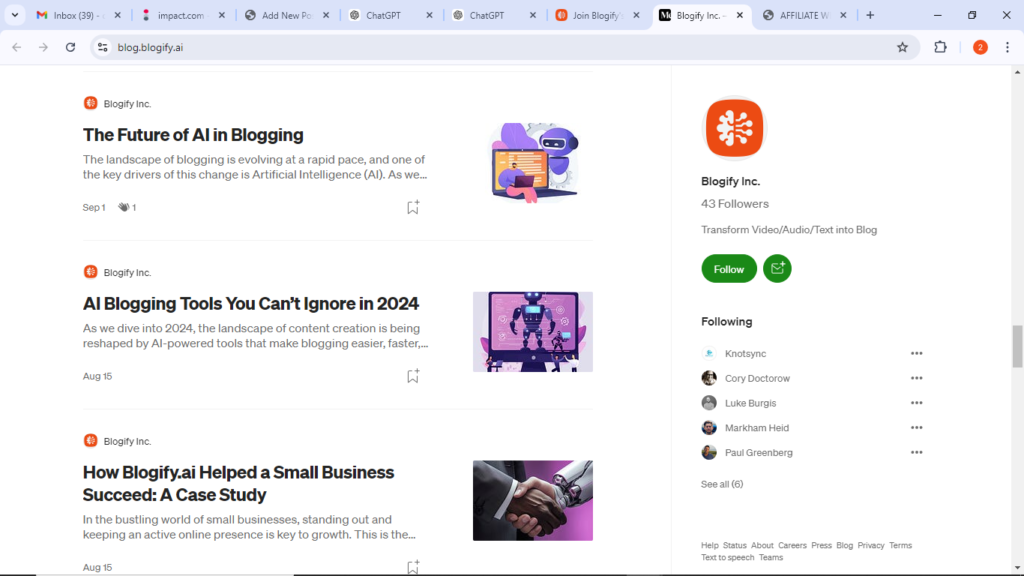Click the handshake thumbnail image

pyautogui.click(x=533, y=500)
